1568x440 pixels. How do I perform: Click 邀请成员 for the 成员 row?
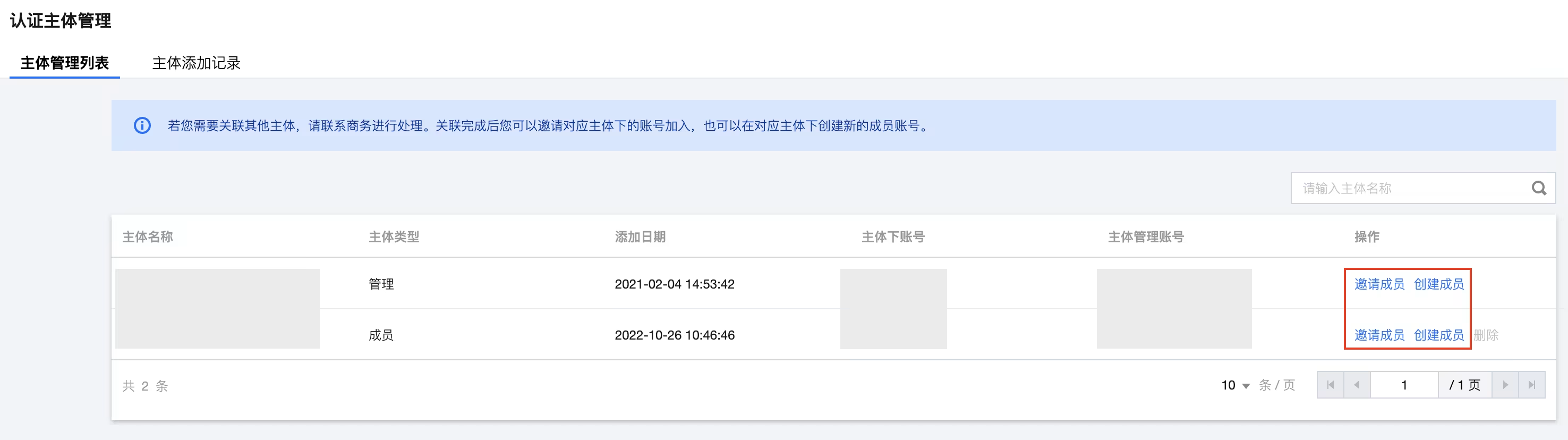click(1379, 335)
